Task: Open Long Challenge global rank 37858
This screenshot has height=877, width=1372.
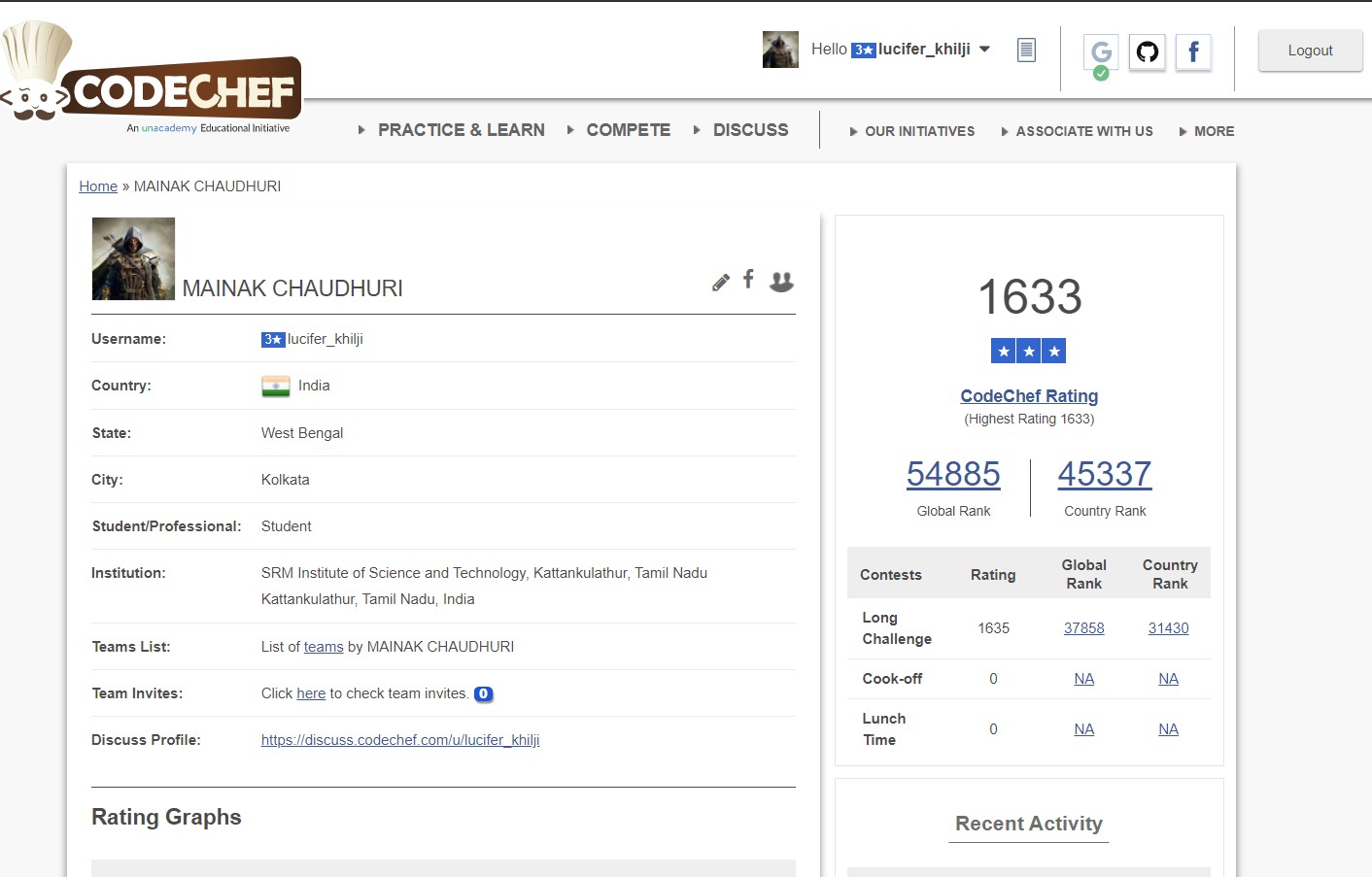Action: coord(1083,628)
